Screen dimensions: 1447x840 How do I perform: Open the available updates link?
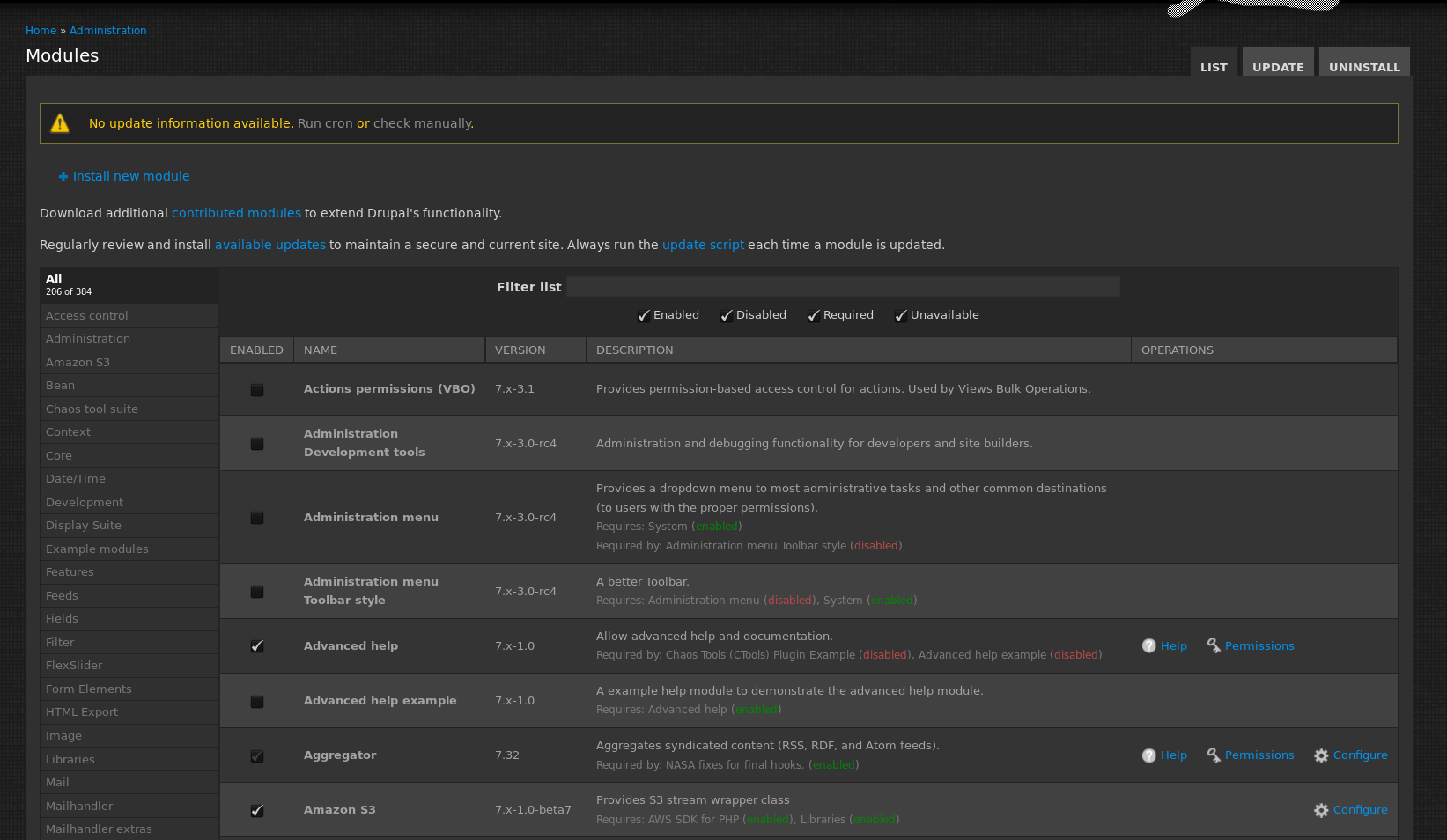(270, 245)
